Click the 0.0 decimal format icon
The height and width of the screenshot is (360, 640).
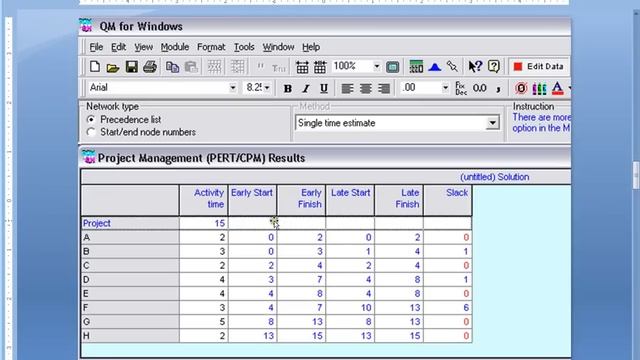480,88
